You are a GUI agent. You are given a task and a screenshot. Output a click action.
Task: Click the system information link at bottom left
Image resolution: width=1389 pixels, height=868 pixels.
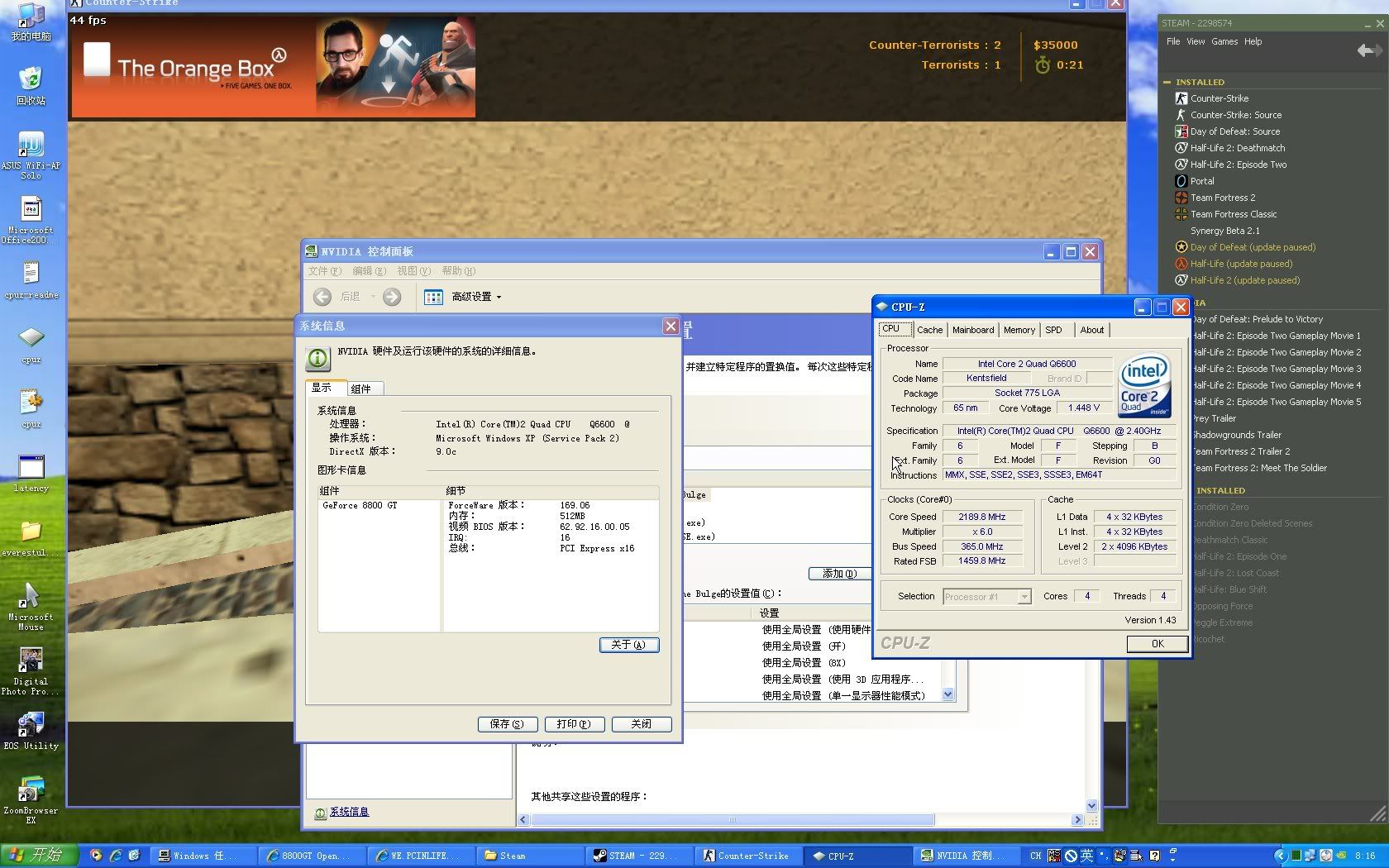coord(349,813)
